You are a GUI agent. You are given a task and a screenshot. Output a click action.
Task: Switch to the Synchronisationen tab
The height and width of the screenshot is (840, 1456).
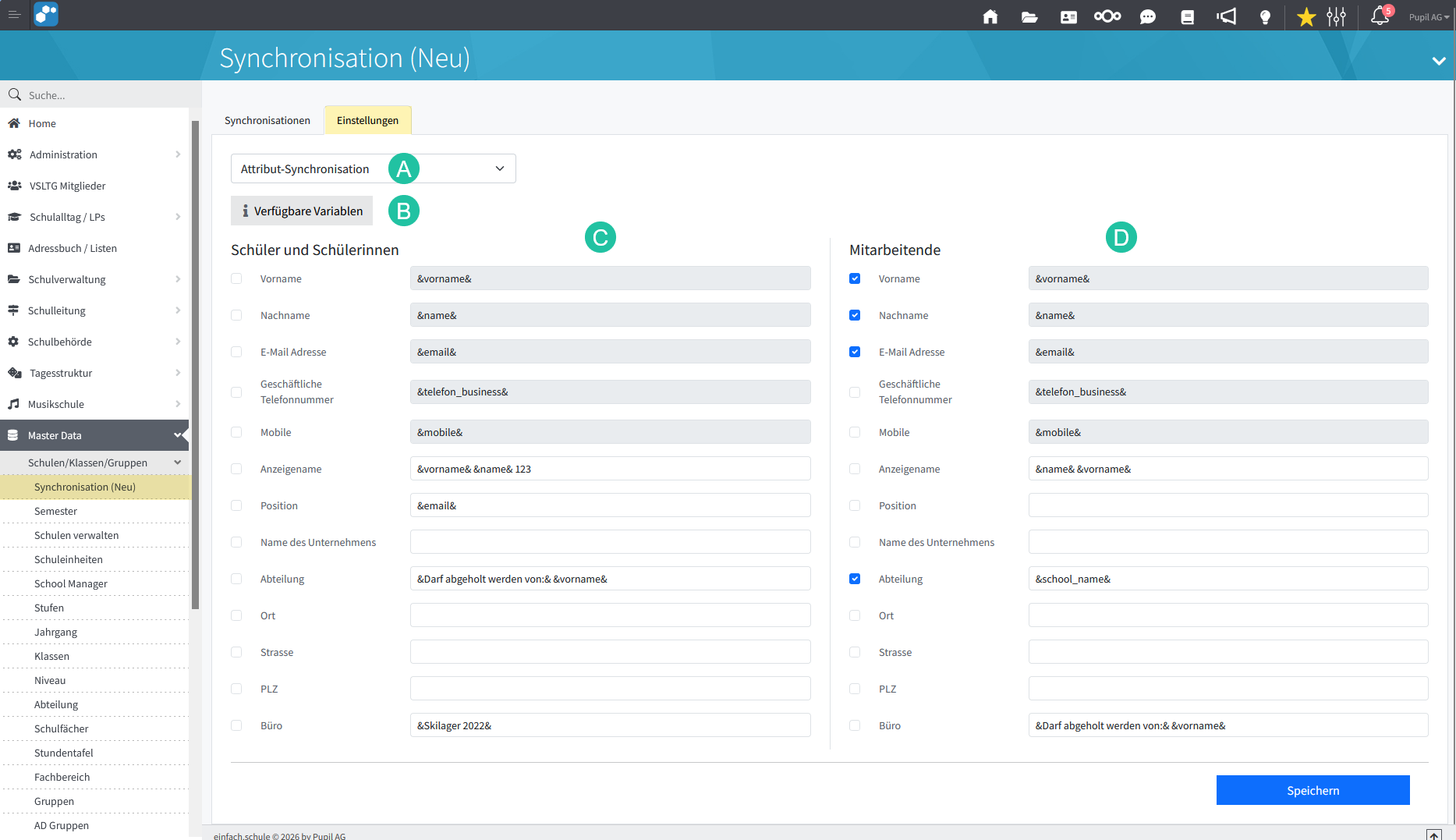[x=267, y=120]
